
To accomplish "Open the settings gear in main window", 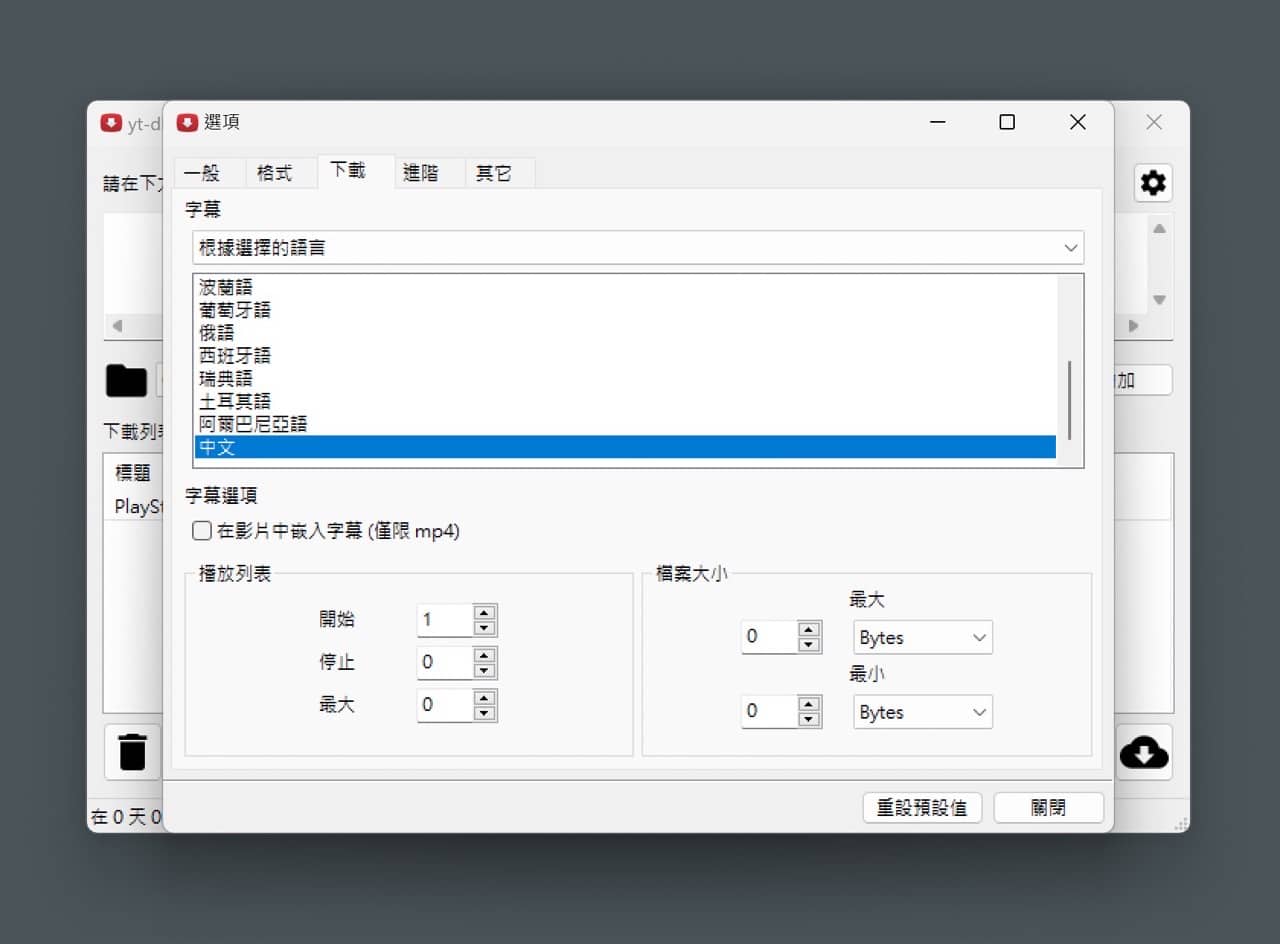I will tap(1153, 183).
